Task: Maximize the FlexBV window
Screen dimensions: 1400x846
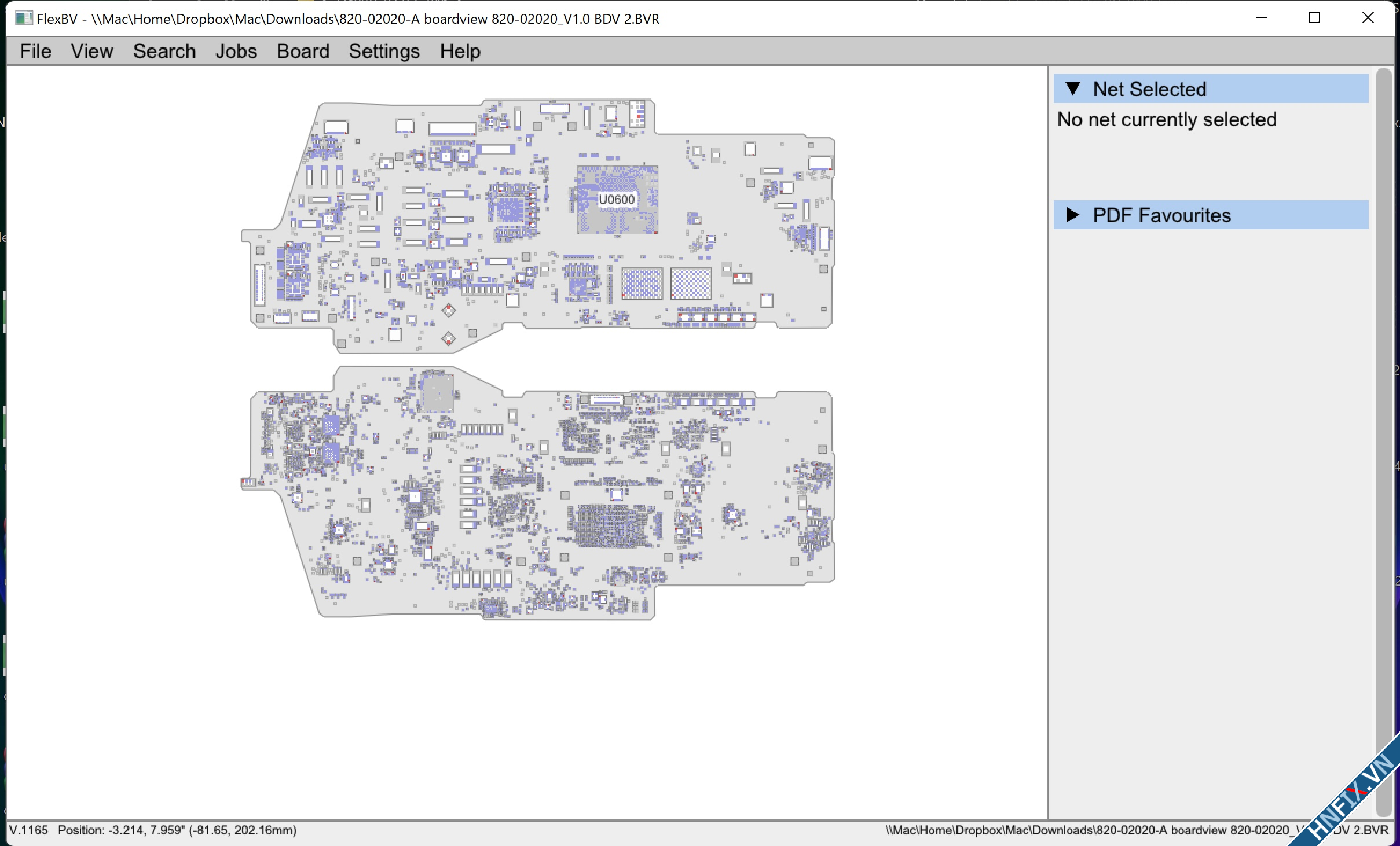Action: pyautogui.click(x=1314, y=18)
